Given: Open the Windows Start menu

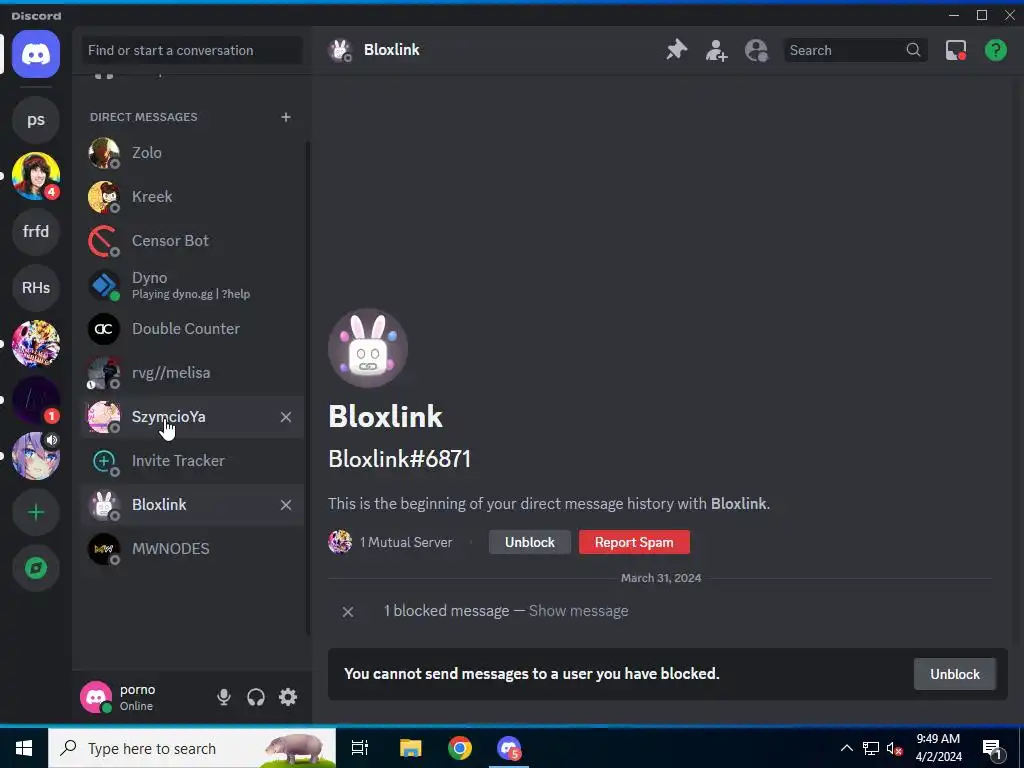Looking at the screenshot, I should (x=24, y=748).
